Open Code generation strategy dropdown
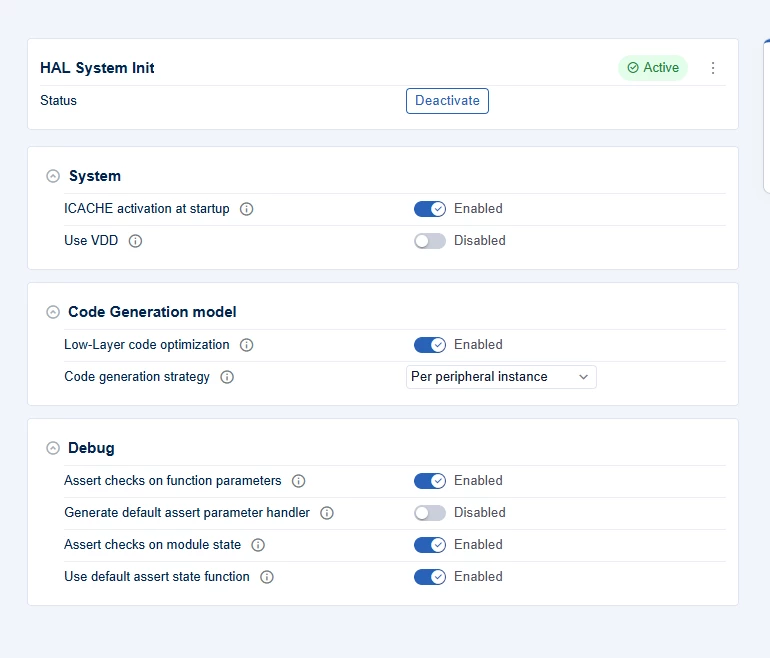Screen dimensions: 770x658 click(x=501, y=377)
